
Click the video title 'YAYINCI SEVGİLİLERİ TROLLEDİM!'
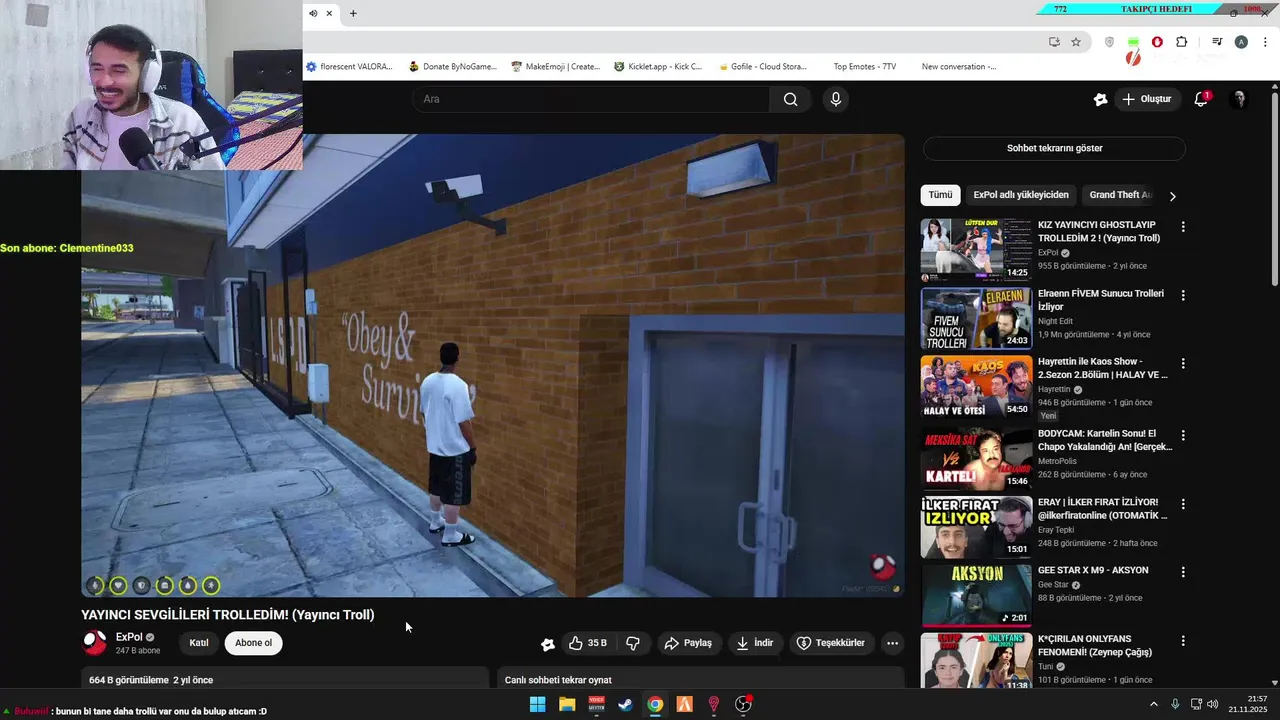click(x=228, y=615)
